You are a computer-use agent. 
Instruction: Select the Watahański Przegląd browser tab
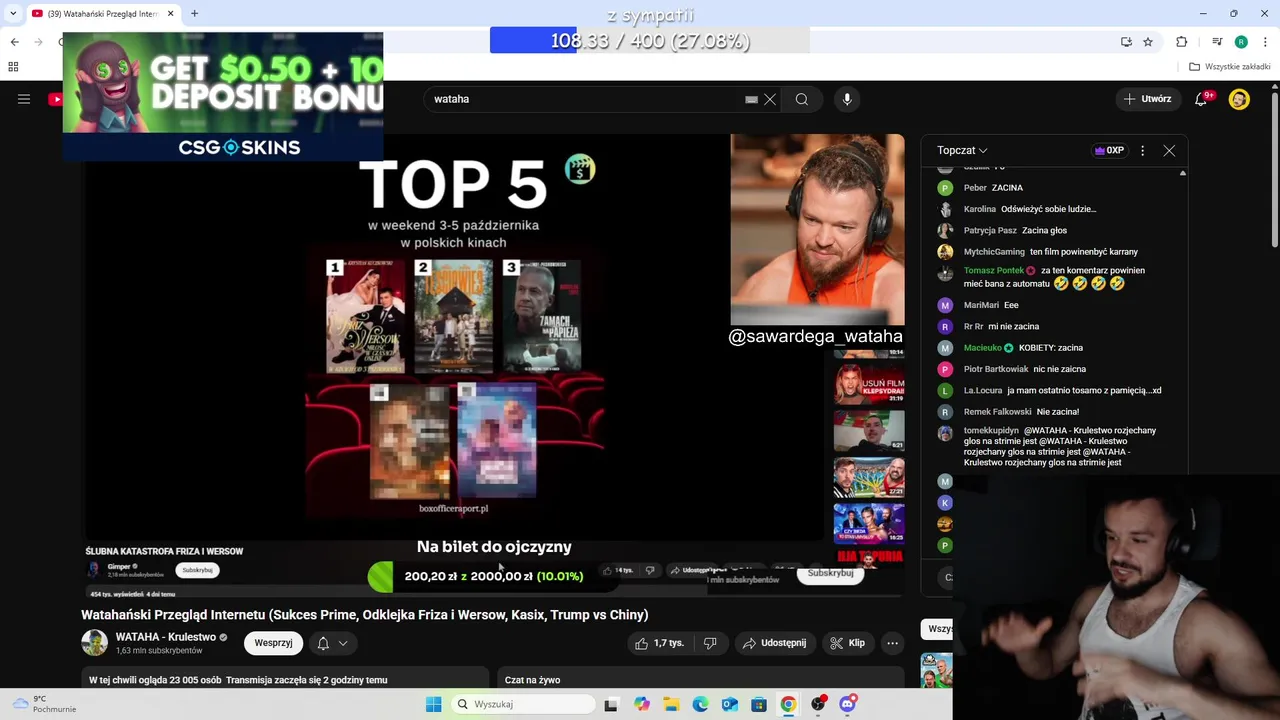[102, 14]
